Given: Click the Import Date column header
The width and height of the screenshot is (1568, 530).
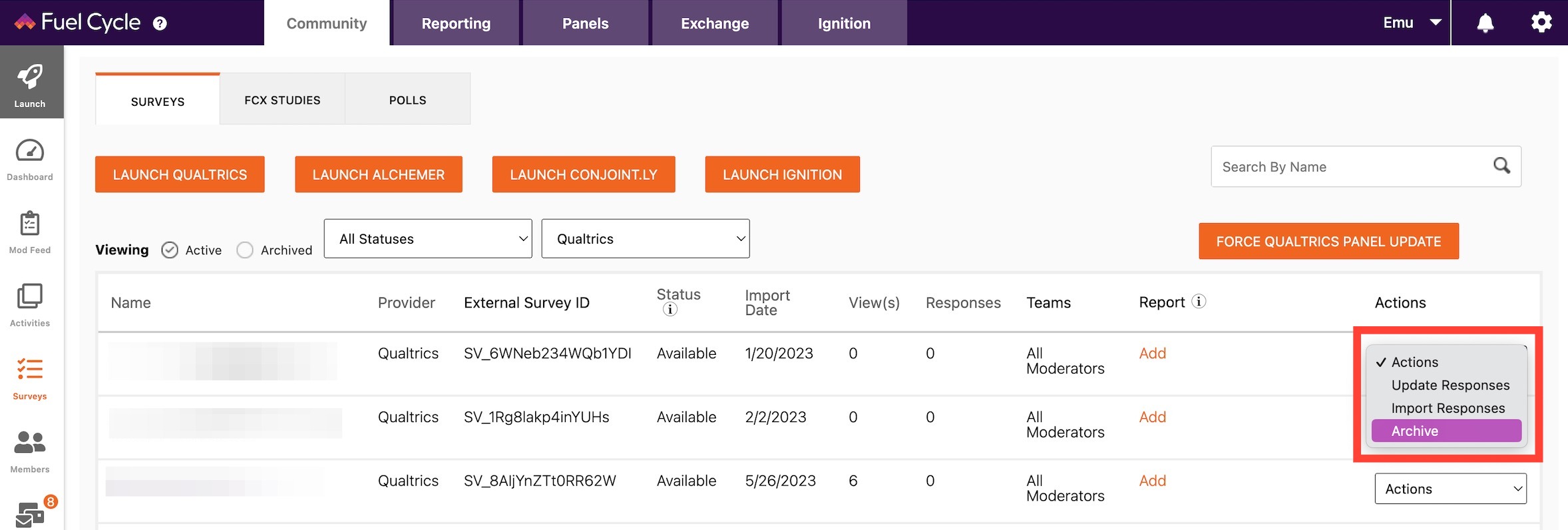Looking at the screenshot, I should pyautogui.click(x=767, y=302).
